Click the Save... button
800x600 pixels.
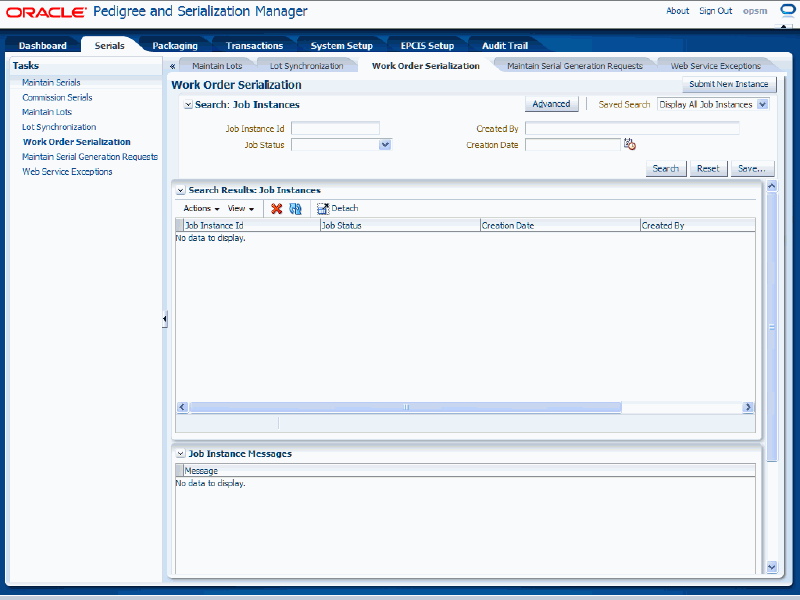(752, 168)
